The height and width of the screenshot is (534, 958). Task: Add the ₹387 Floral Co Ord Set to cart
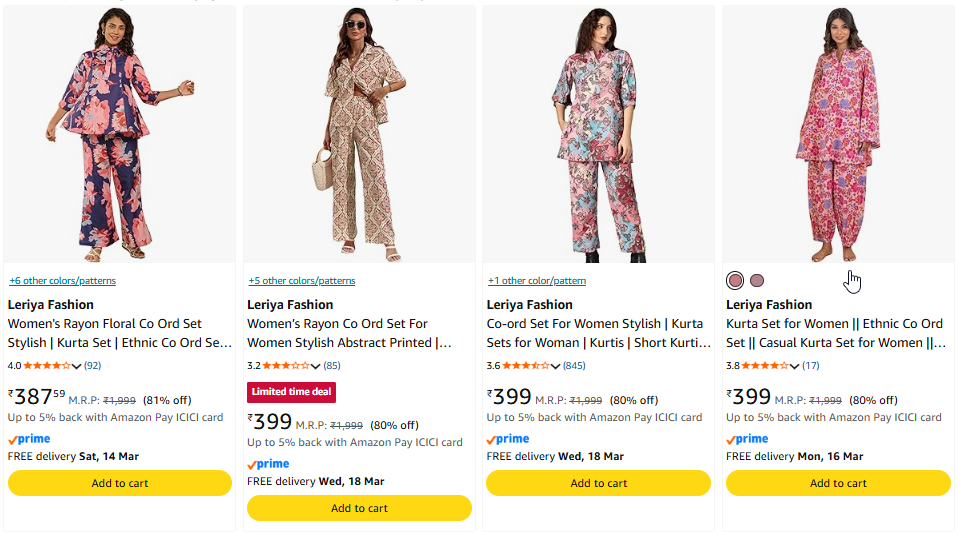point(120,483)
